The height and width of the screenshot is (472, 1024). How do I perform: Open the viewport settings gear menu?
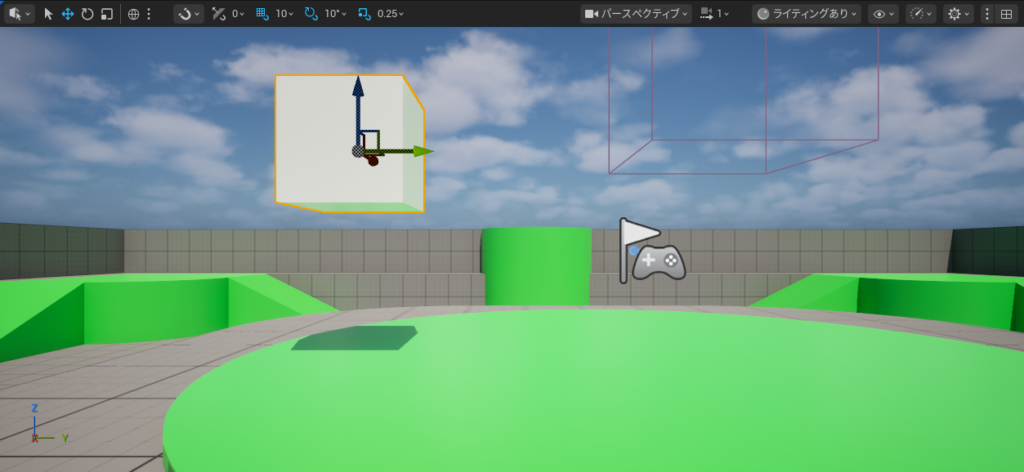click(x=959, y=14)
